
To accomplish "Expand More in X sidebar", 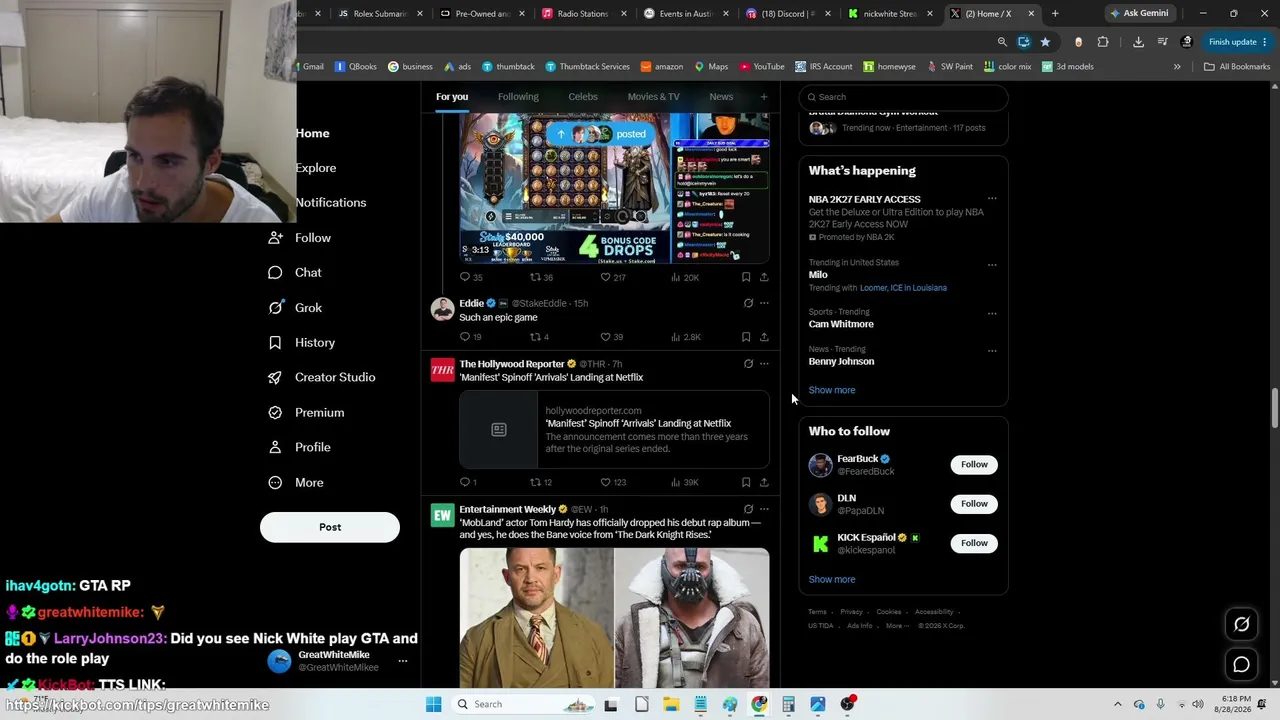I will coord(296,483).
